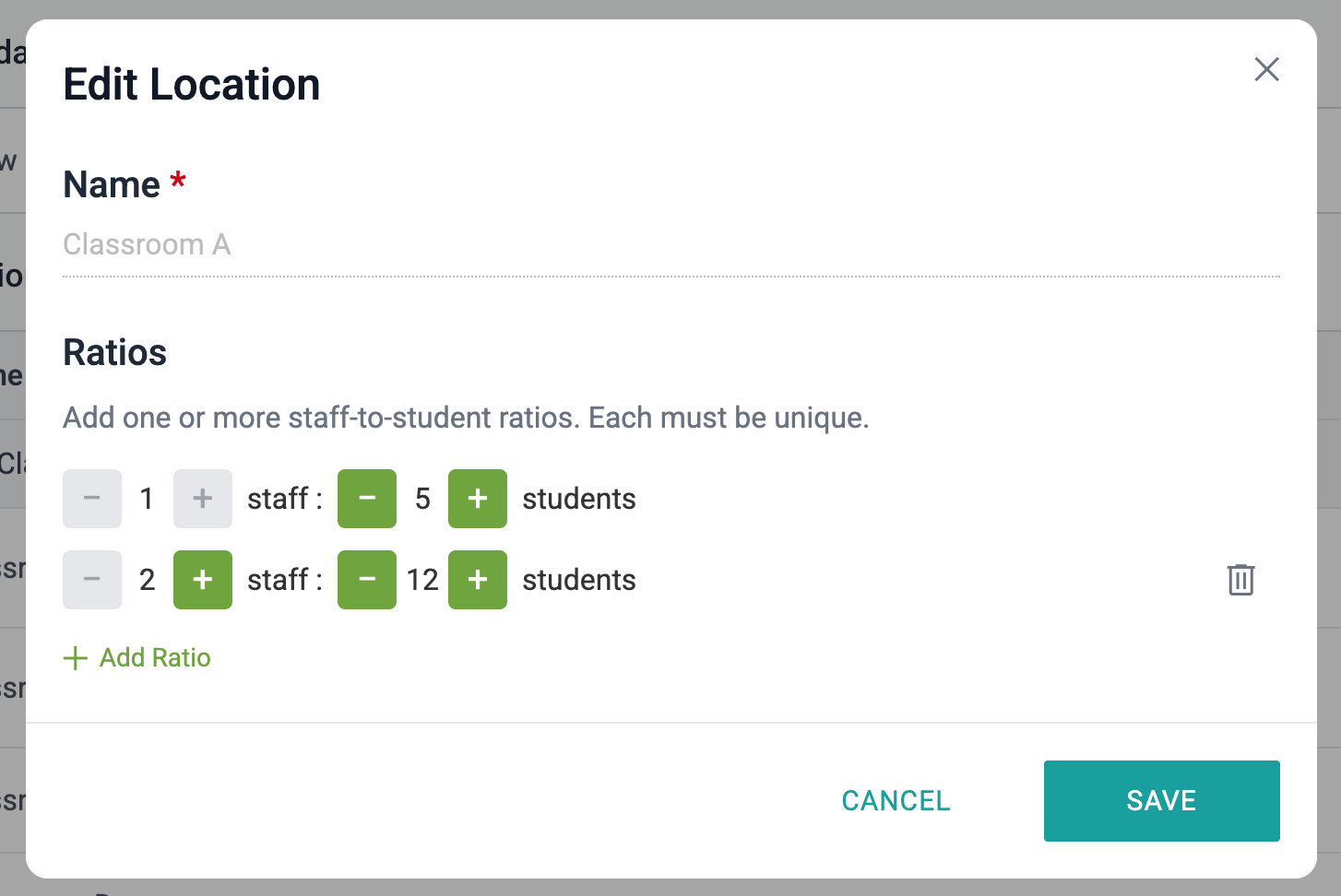This screenshot has height=896, width=1341.
Task: Decrease students from 12 in second ratio
Action: (367, 580)
